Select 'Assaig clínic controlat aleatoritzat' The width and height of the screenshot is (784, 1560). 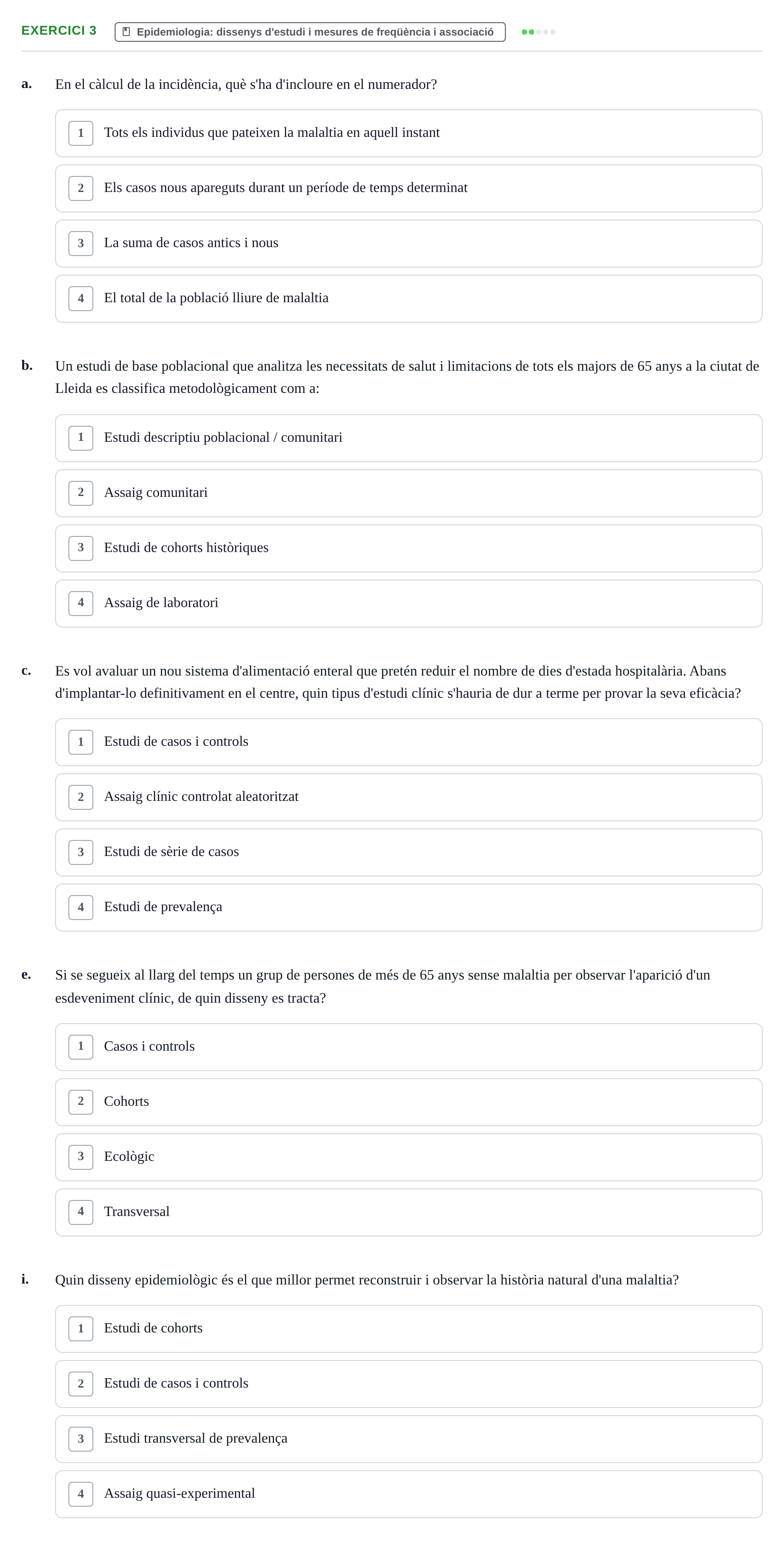pos(408,797)
